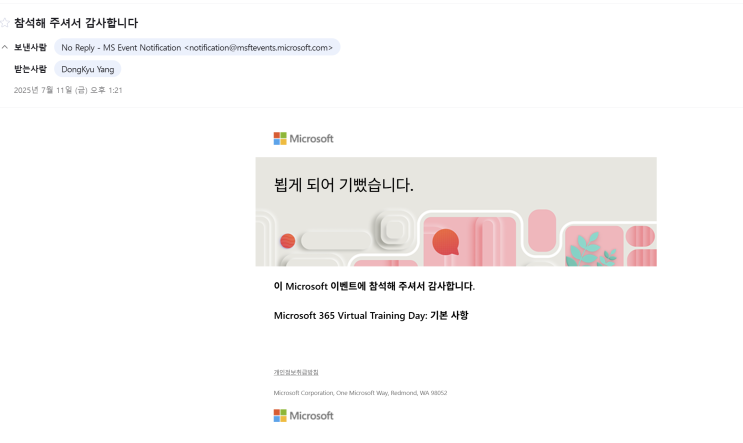Click Microsoft 365 Virtual Training Day: 기본 사항
The height and width of the screenshot is (443, 743).
[371, 316]
